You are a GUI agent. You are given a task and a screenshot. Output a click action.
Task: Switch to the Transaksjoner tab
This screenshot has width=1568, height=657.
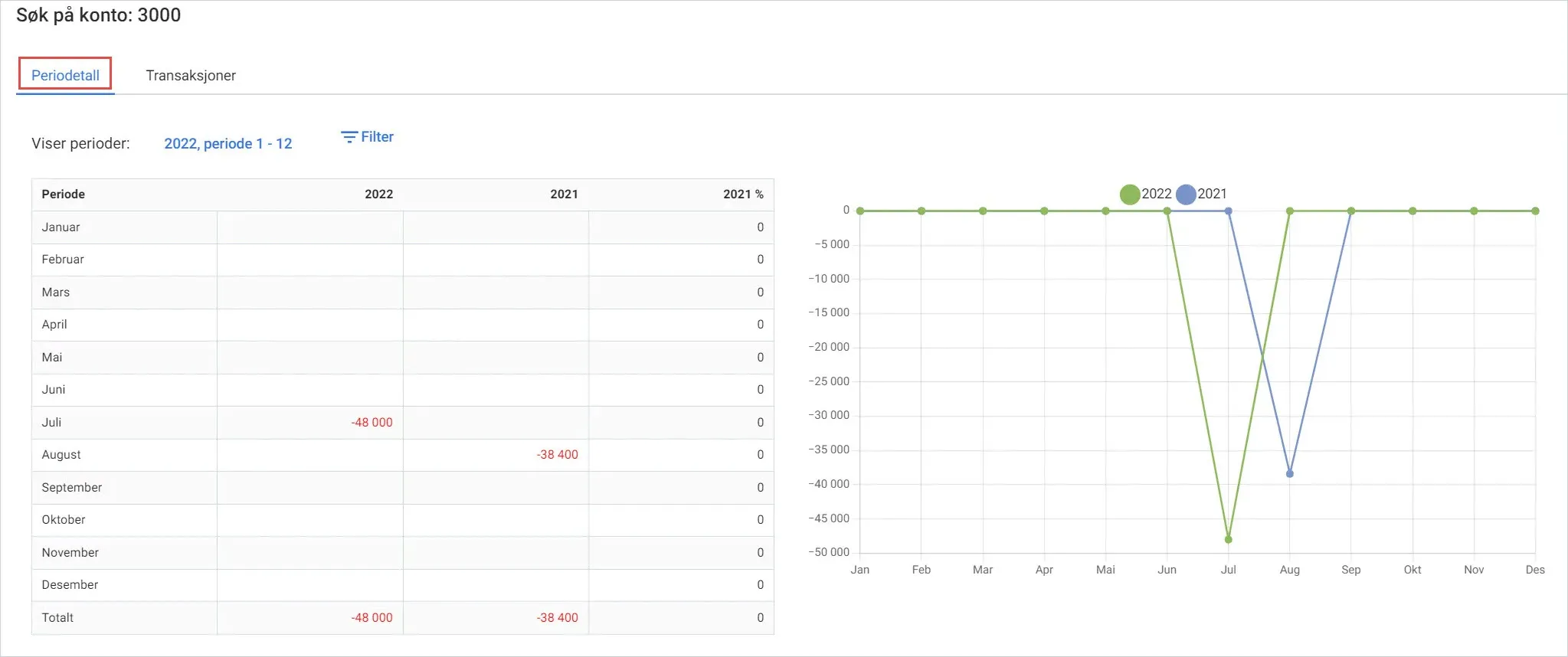point(191,75)
